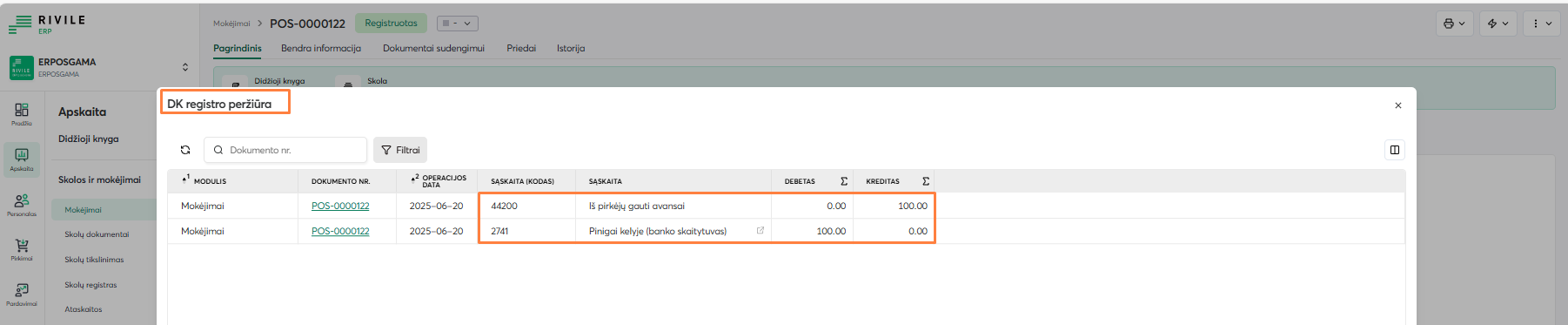
Task: Switch to the Istorija tab
Action: tap(571, 48)
